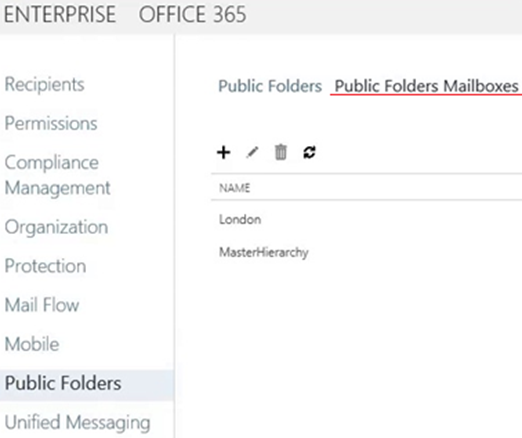Viewport: 522px width, 438px height.
Task: Edit the selected mailbox with pencil icon
Action: [x=252, y=153]
